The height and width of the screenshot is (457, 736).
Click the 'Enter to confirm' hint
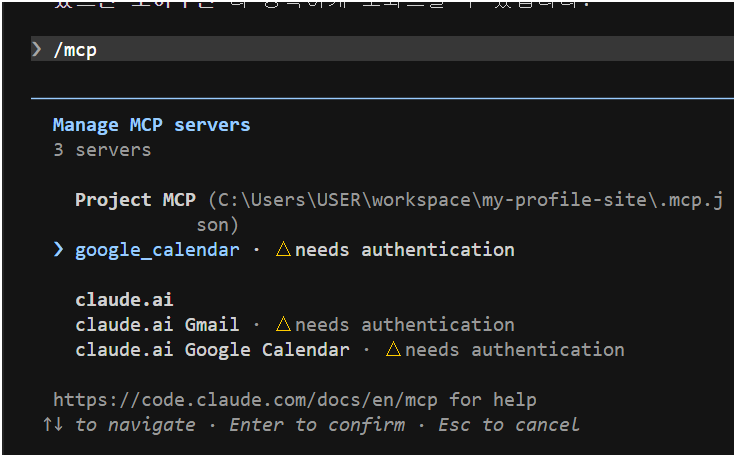[x=317, y=425]
